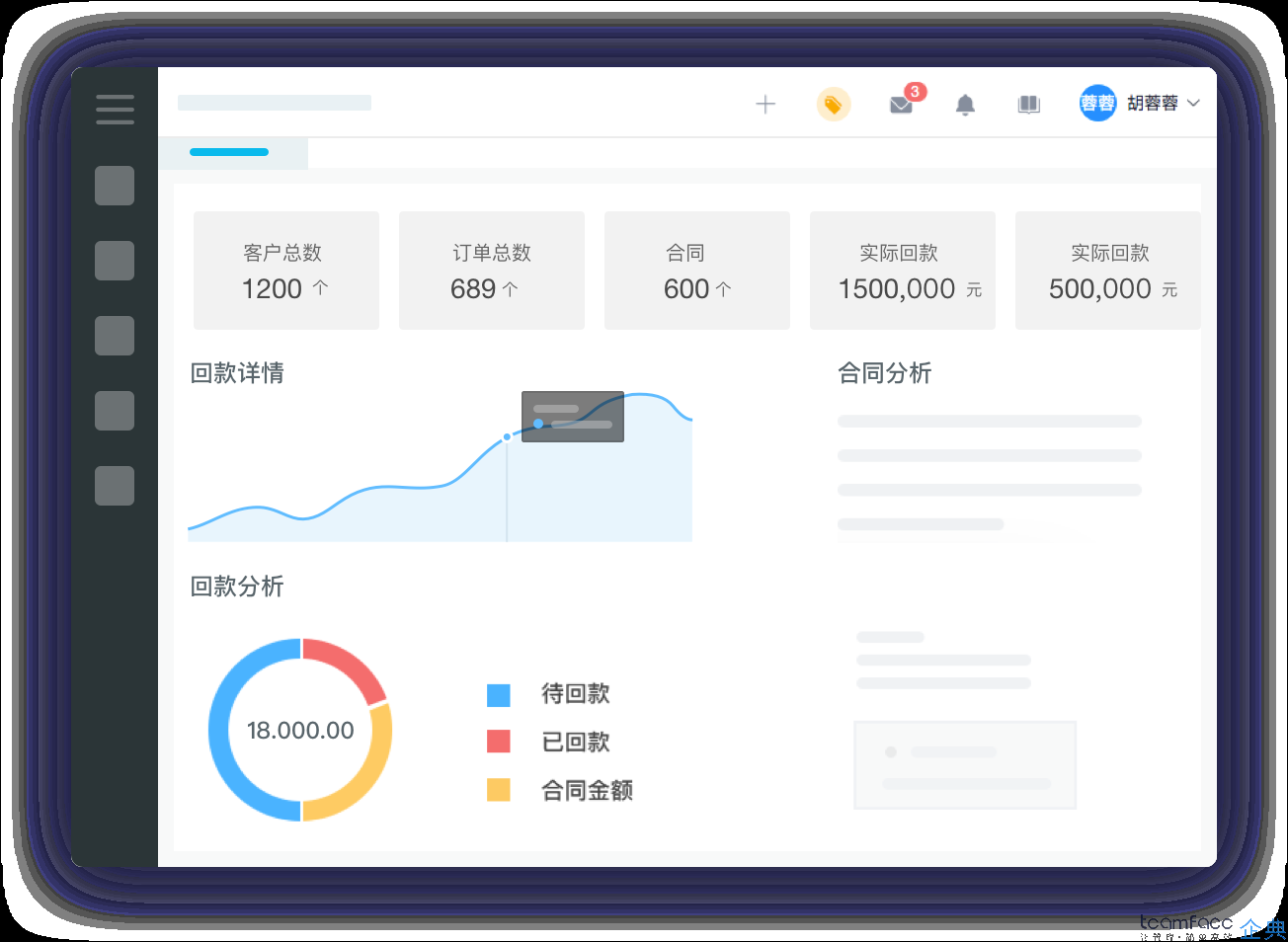Open mail inbox with 3 unread
Viewport: 1288px width, 942px height.
901,104
